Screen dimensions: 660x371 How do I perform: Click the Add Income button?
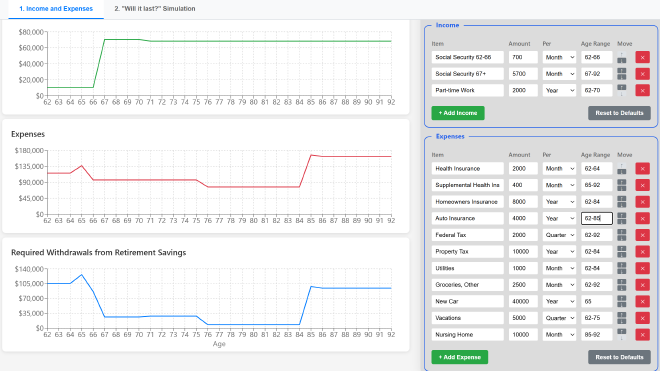pos(458,113)
